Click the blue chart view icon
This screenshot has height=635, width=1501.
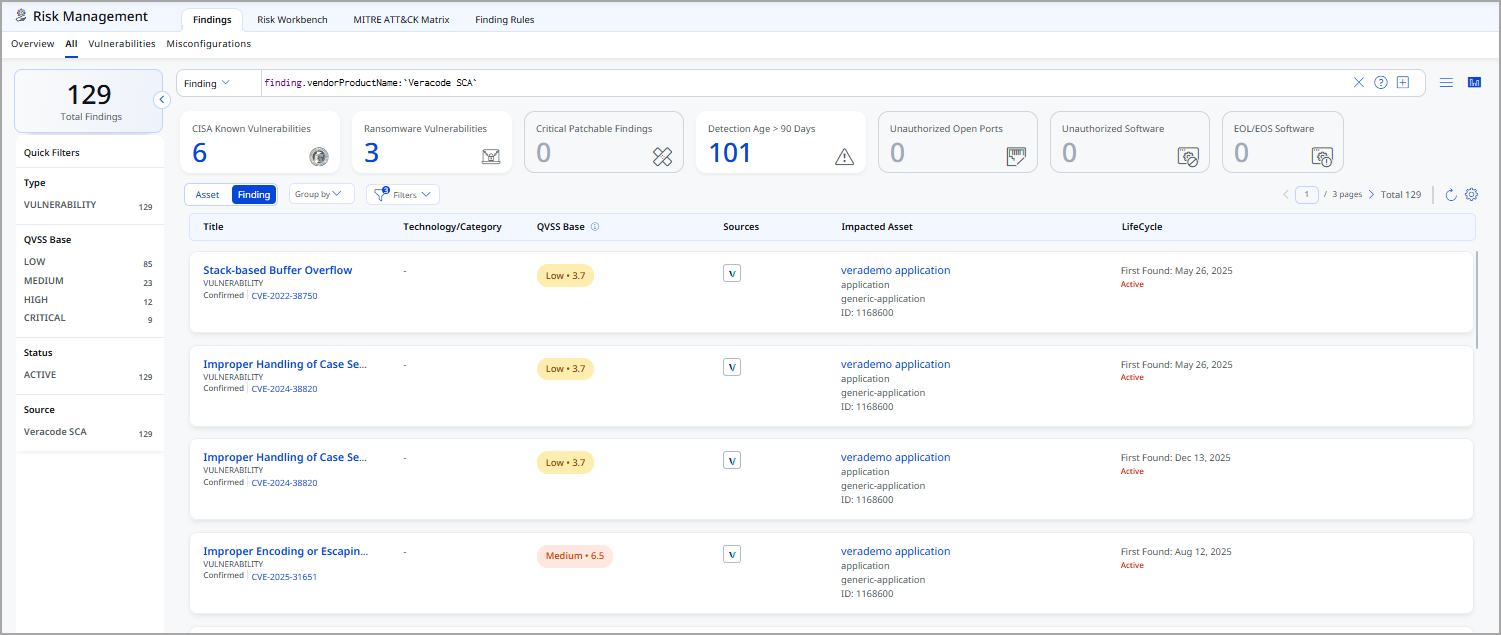click(x=1474, y=83)
